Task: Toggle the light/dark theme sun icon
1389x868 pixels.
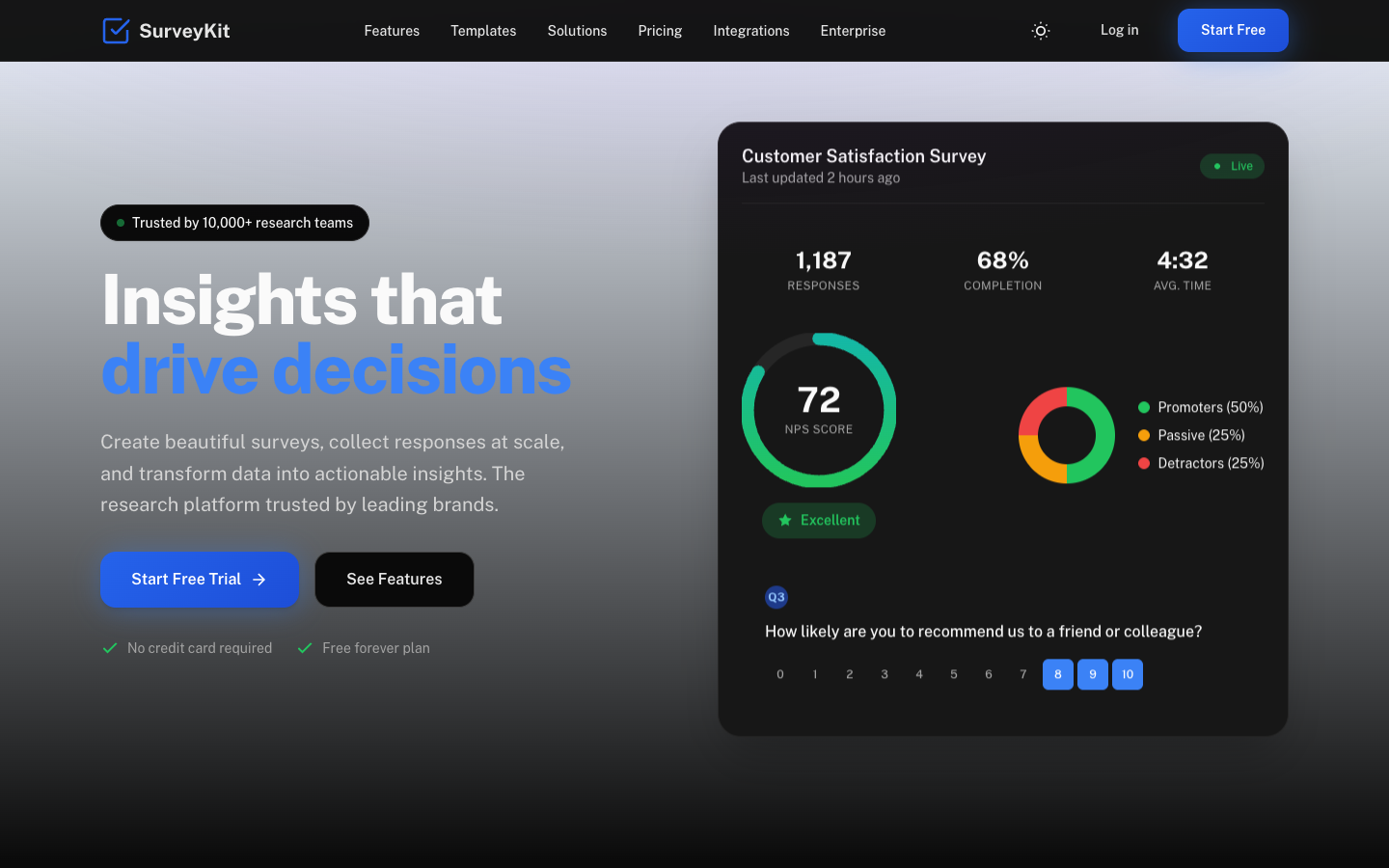Action: 1040,30
